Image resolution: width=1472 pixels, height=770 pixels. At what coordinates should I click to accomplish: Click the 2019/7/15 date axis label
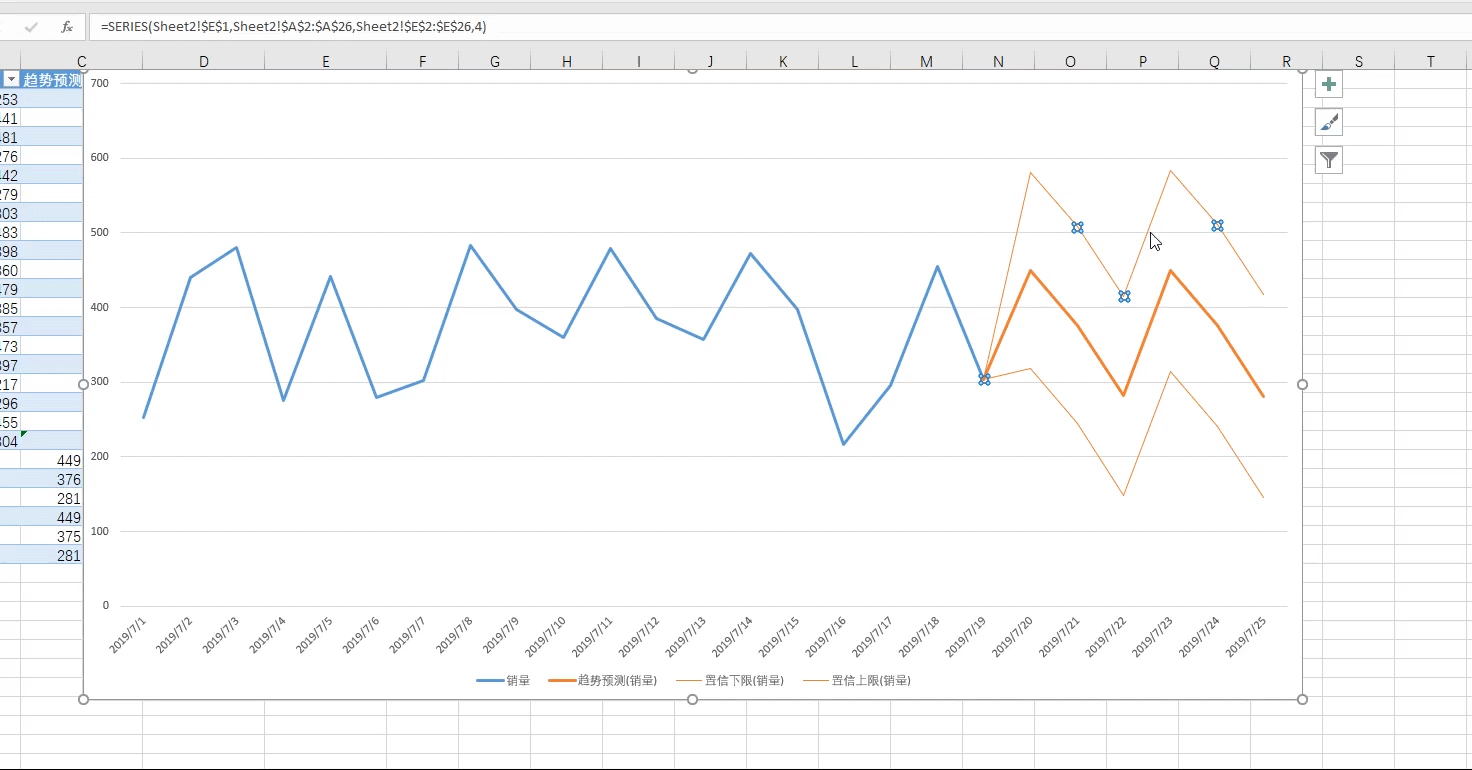[780, 636]
